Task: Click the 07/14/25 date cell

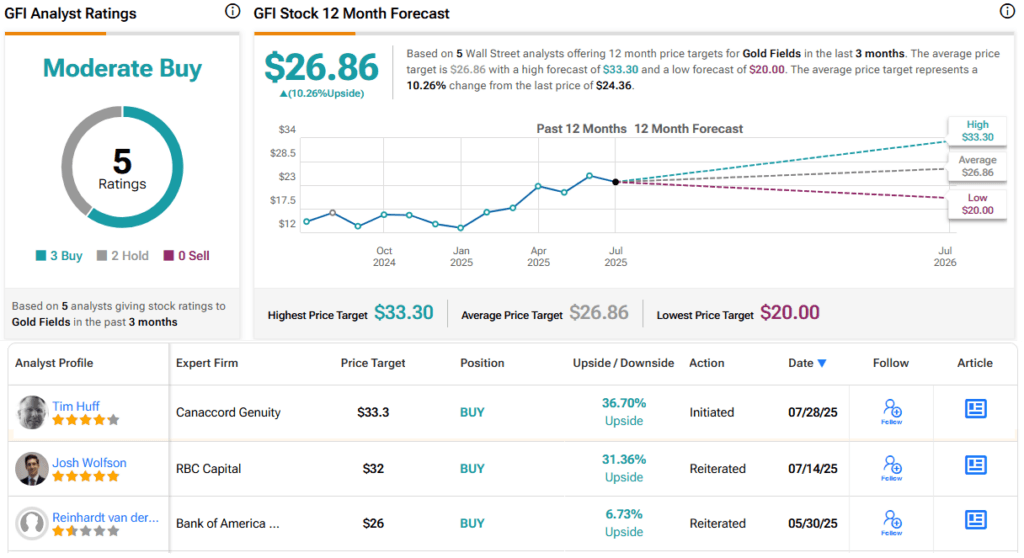Action: point(812,468)
